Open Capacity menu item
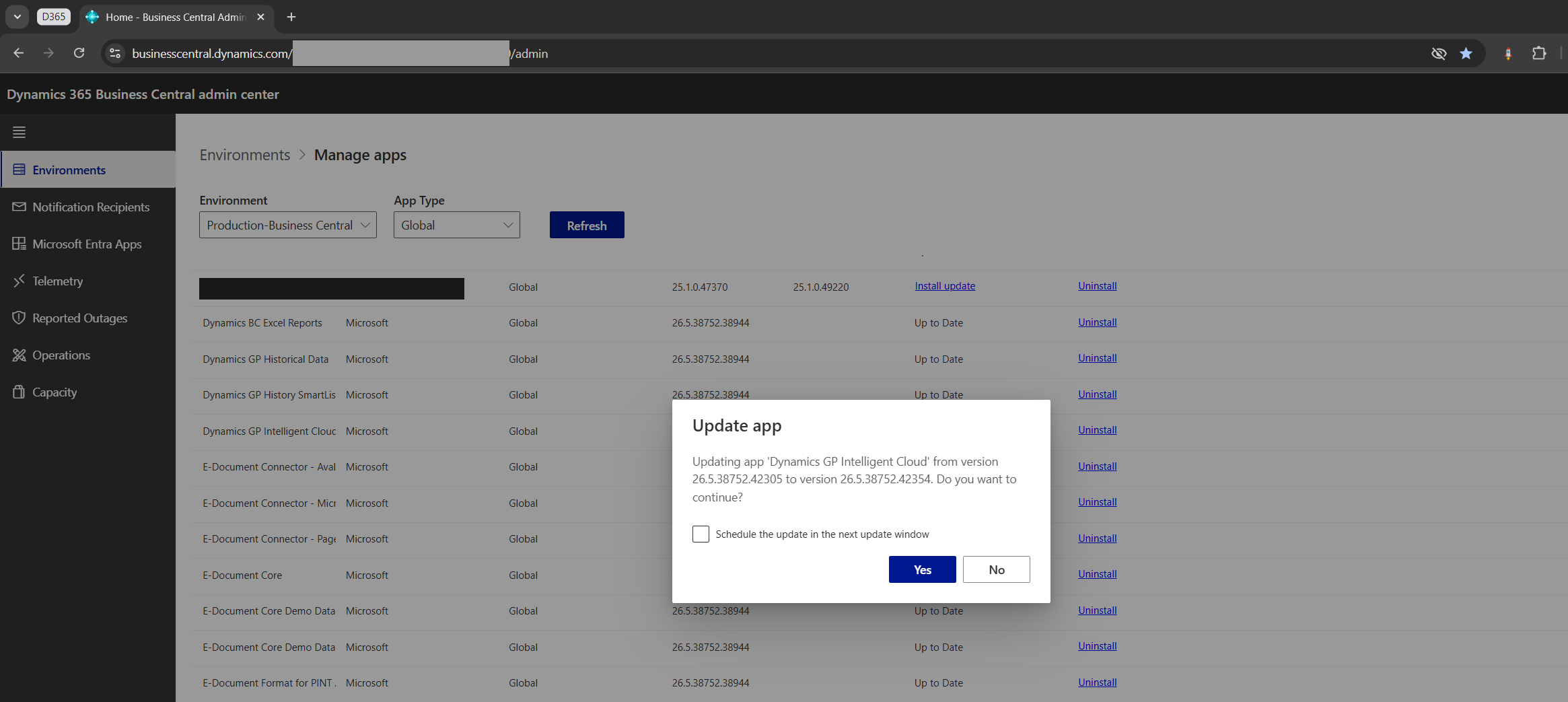 (x=87, y=392)
